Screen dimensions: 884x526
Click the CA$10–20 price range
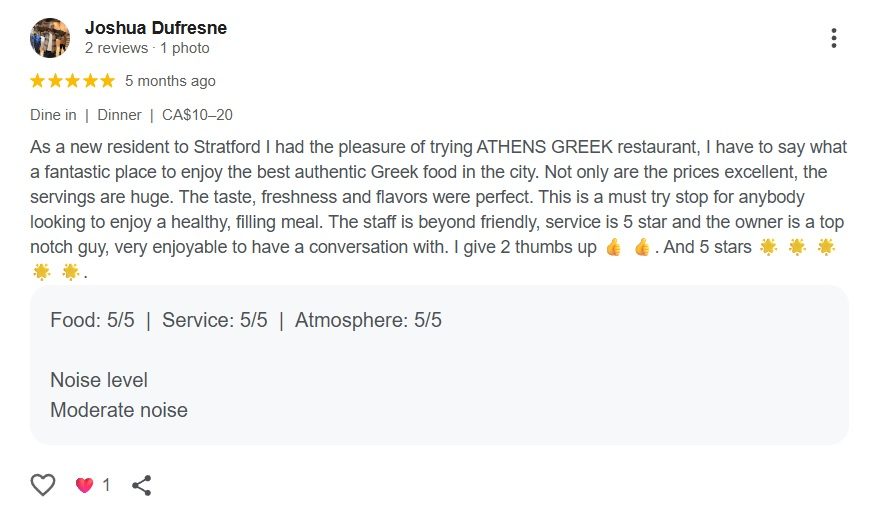tap(197, 115)
